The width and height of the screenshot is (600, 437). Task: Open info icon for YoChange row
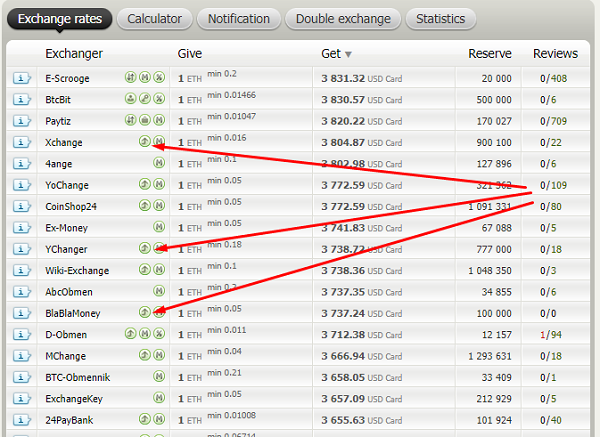tap(21, 185)
